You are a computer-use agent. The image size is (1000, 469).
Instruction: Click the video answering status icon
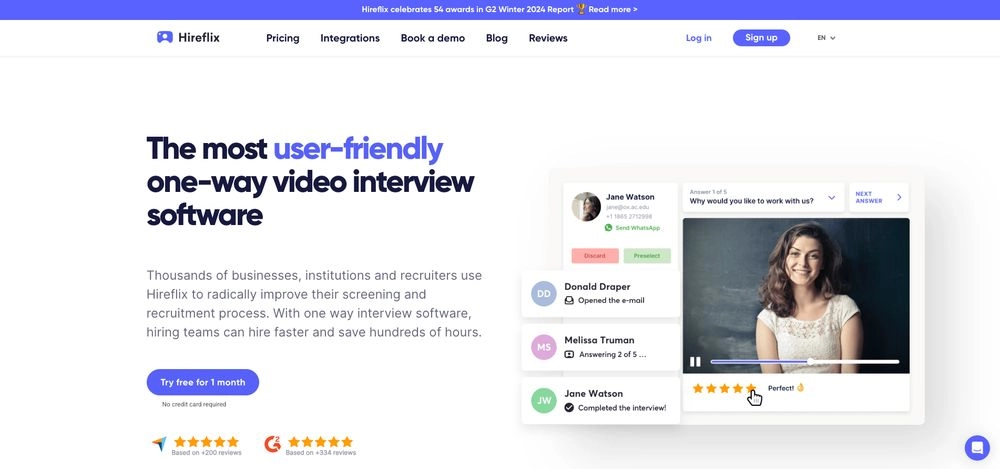[x=570, y=354]
